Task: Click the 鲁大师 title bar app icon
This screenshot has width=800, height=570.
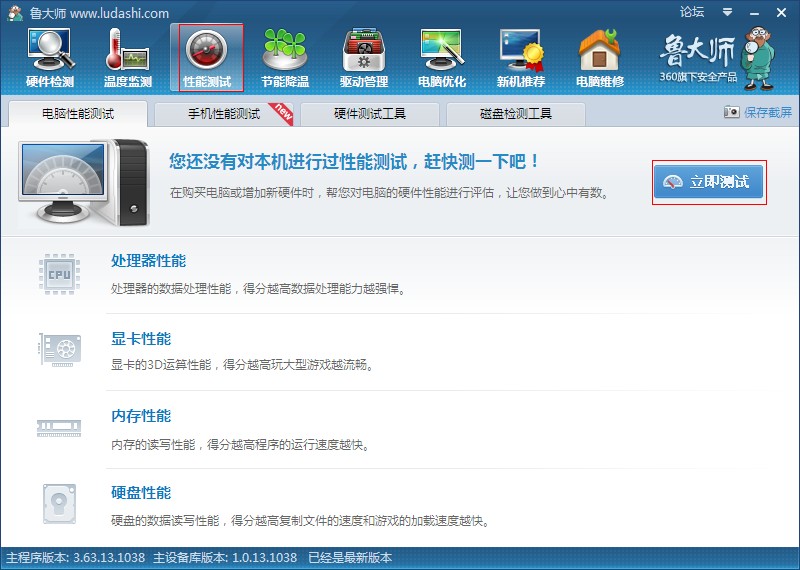Action: click(x=14, y=12)
